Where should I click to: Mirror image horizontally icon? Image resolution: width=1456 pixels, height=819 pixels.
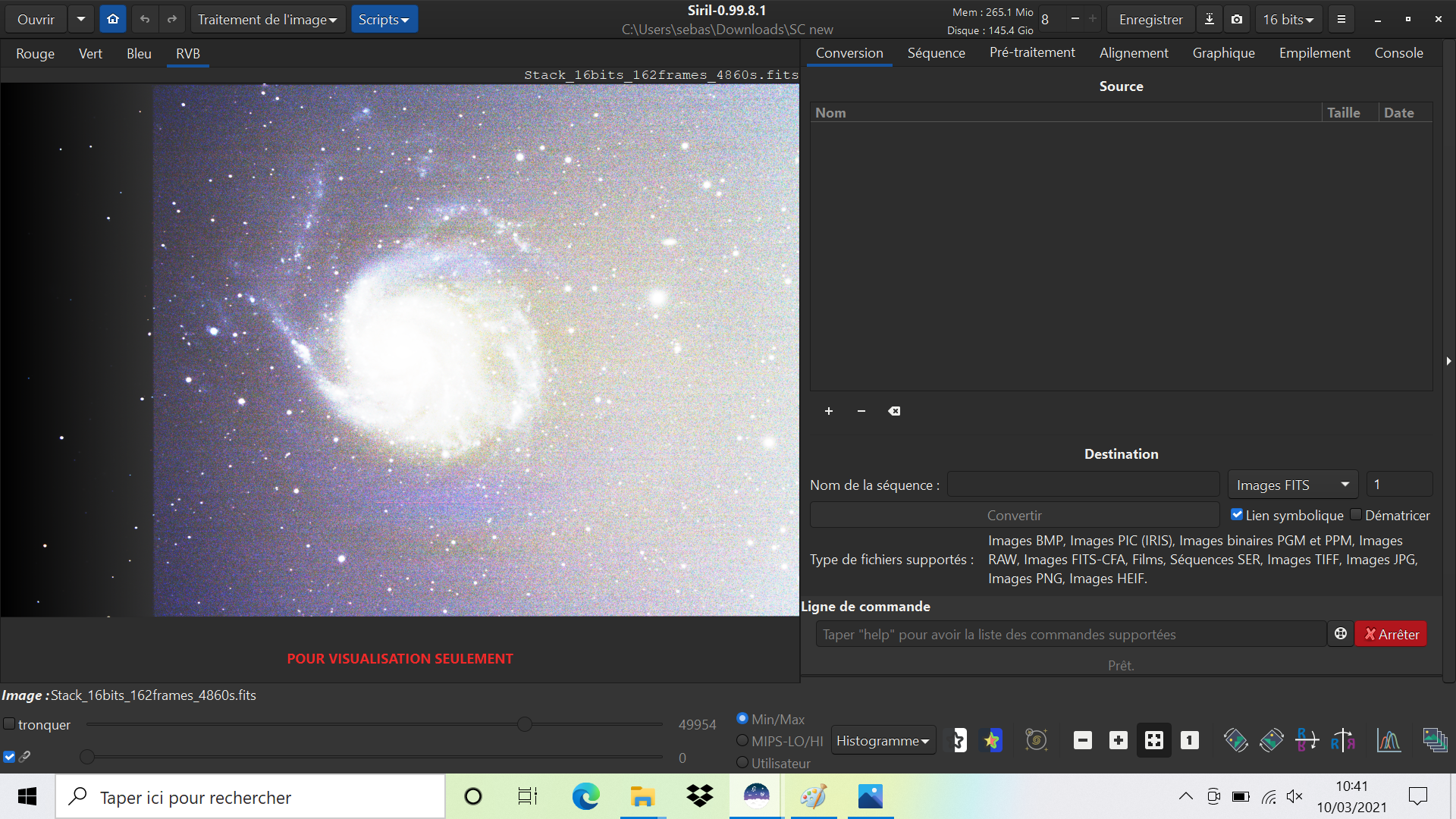click(1343, 740)
